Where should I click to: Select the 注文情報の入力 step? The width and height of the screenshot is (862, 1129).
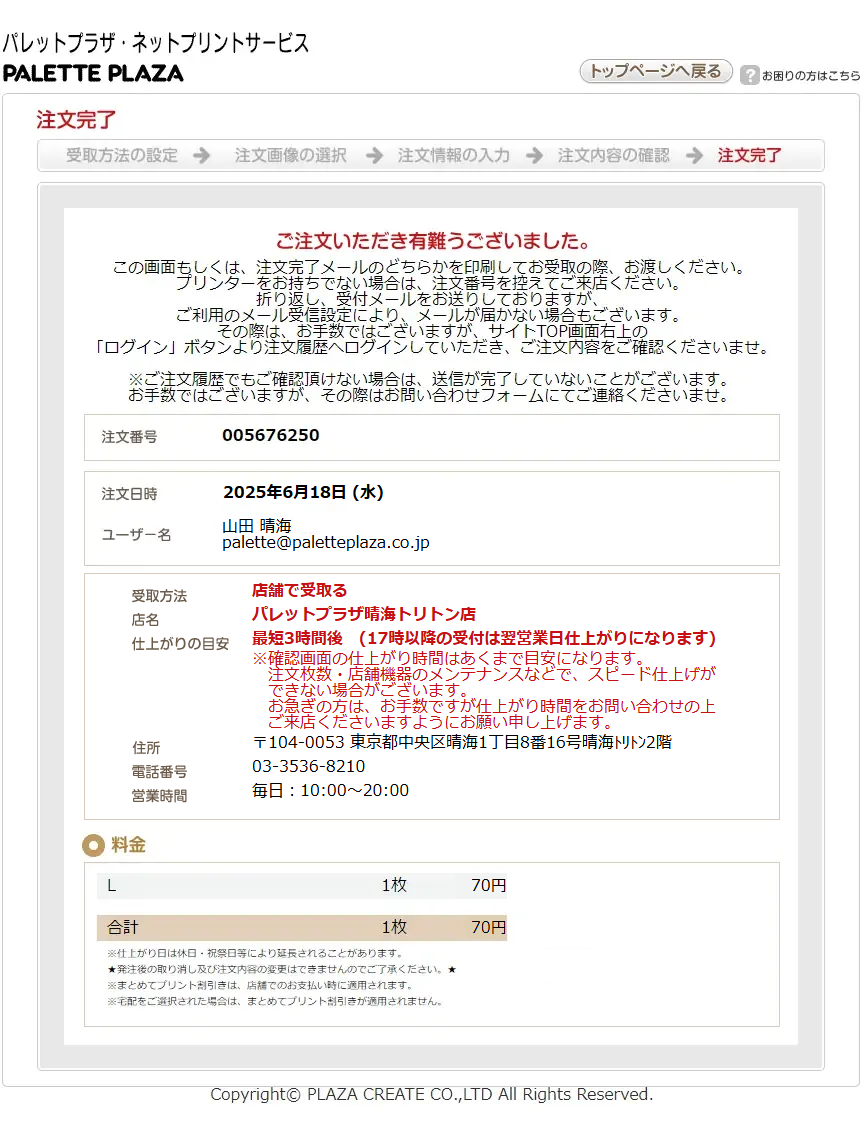point(454,156)
